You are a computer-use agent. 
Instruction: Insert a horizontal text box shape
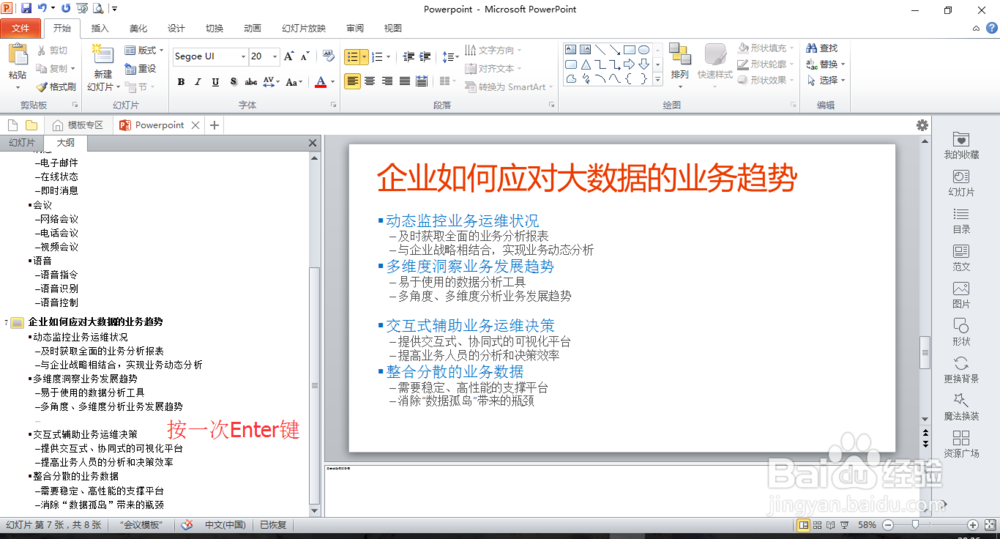click(571, 49)
